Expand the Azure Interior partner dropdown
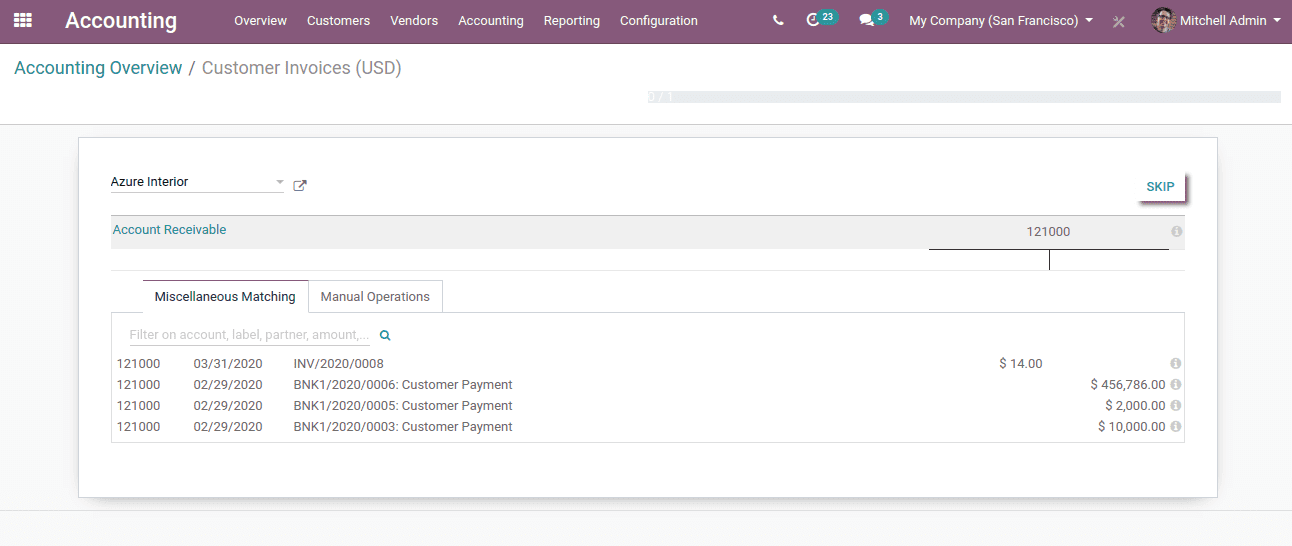Viewport: 1292px width, 546px height. click(280, 182)
